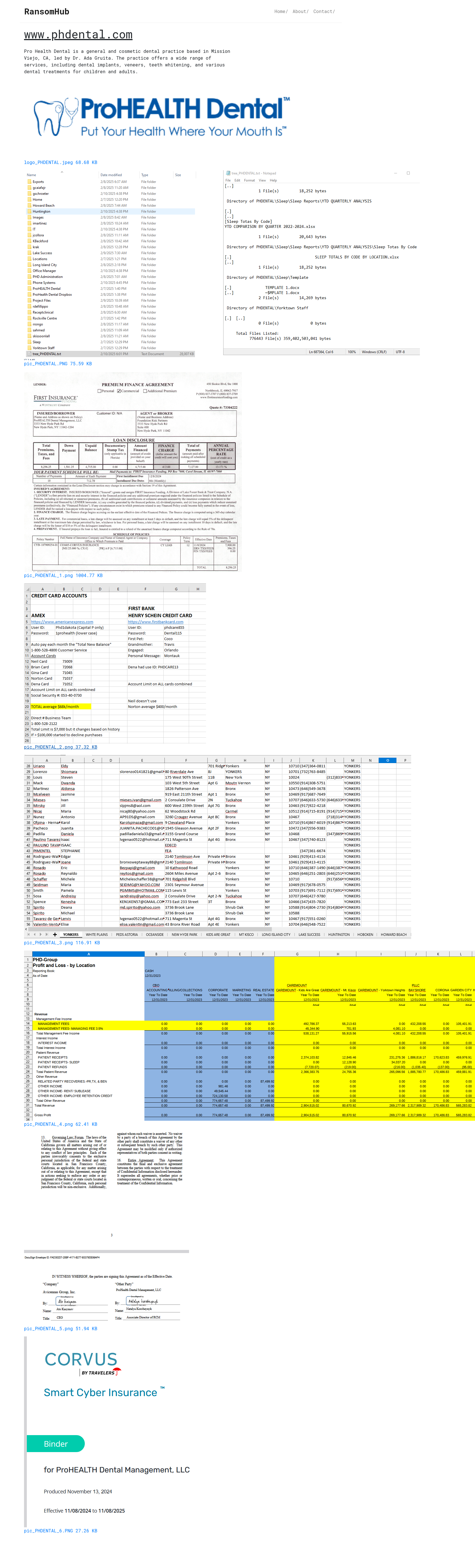Click the Windows (CRLF) status entry
Viewport: 475px width, 1568px height.
pos(374,352)
